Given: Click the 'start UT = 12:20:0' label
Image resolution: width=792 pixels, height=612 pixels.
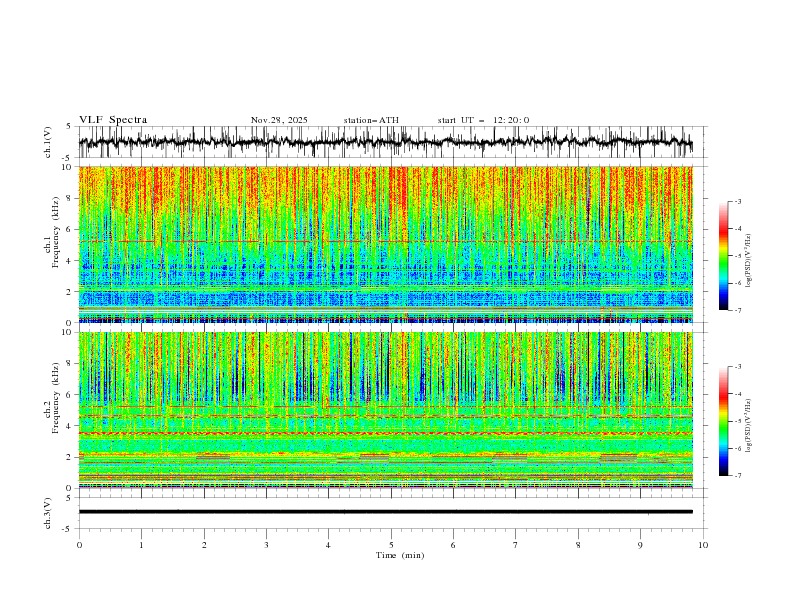Looking at the screenshot, I should [483, 120].
